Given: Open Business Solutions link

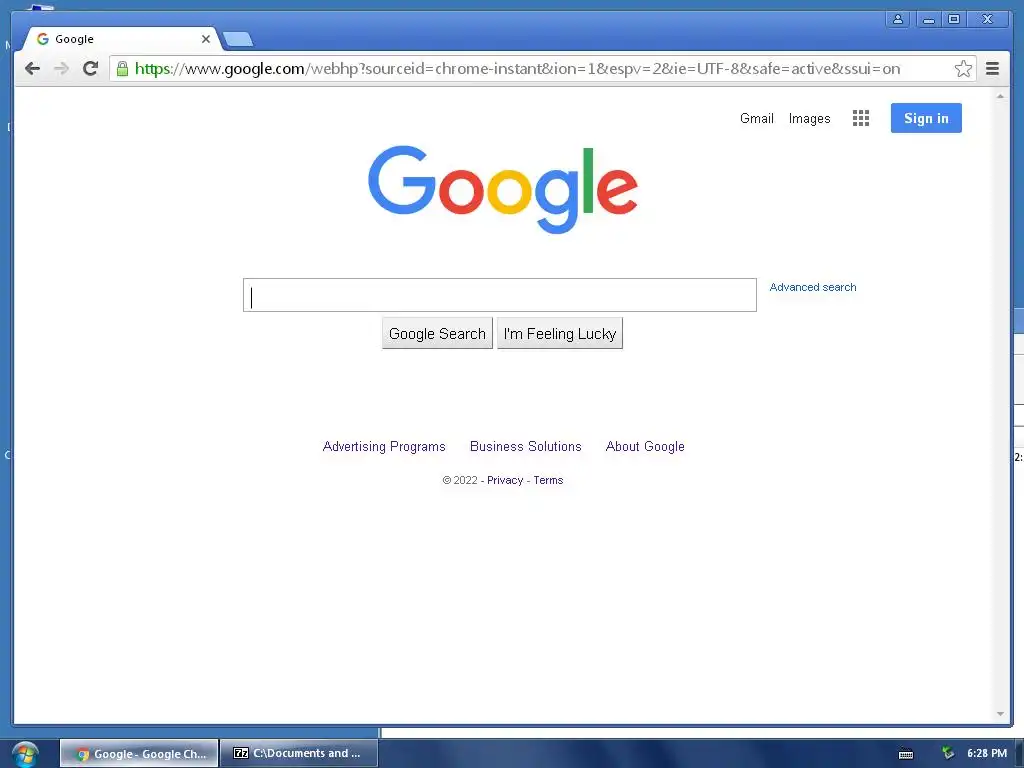Looking at the screenshot, I should [x=526, y=447].
